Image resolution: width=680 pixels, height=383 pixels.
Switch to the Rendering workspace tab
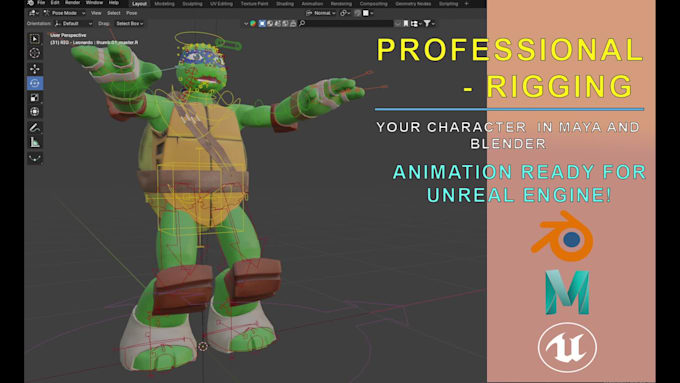tap(341, 3)
